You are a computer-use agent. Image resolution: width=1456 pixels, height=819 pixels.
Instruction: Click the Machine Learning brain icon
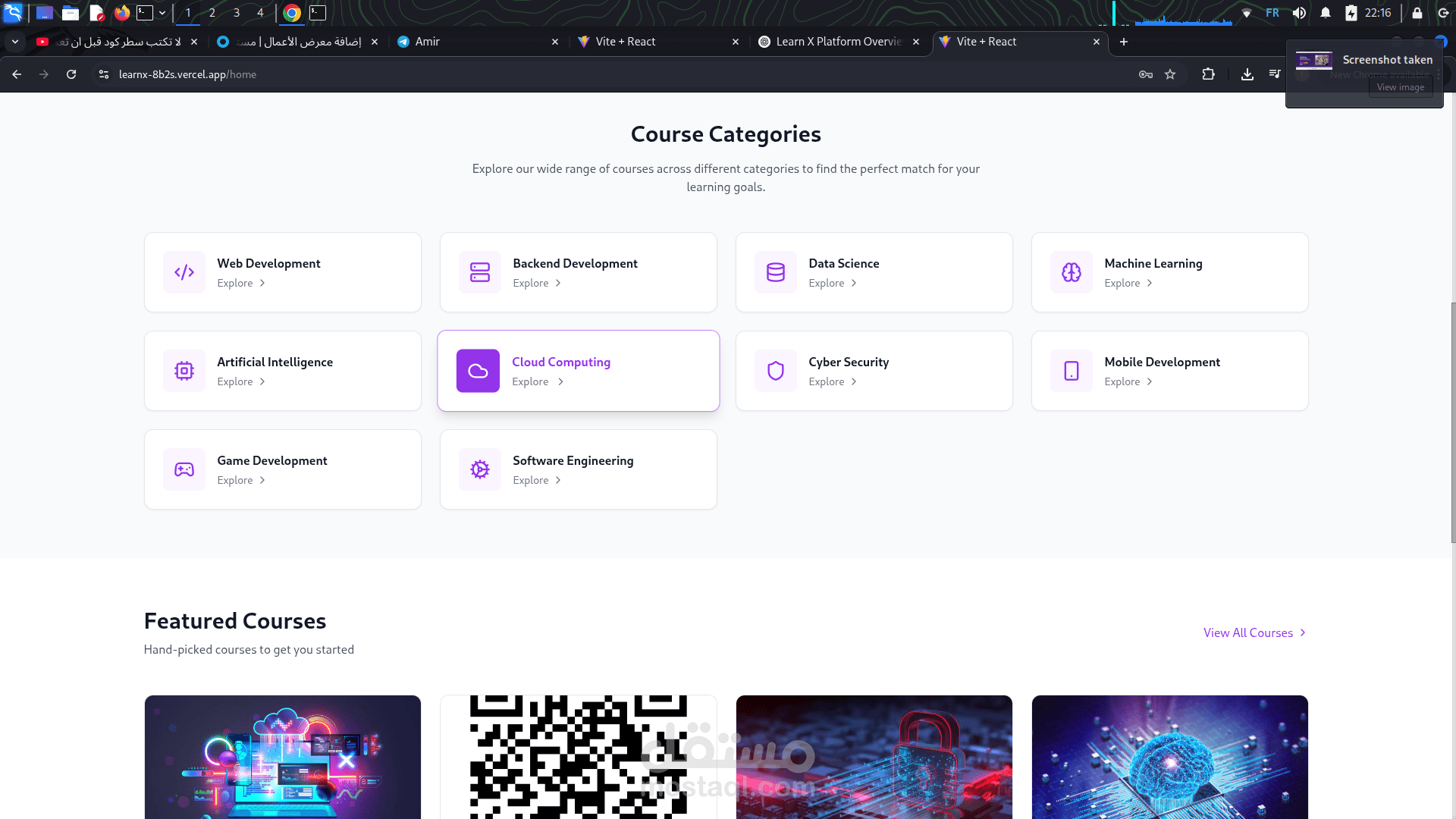click(1072, 272)
